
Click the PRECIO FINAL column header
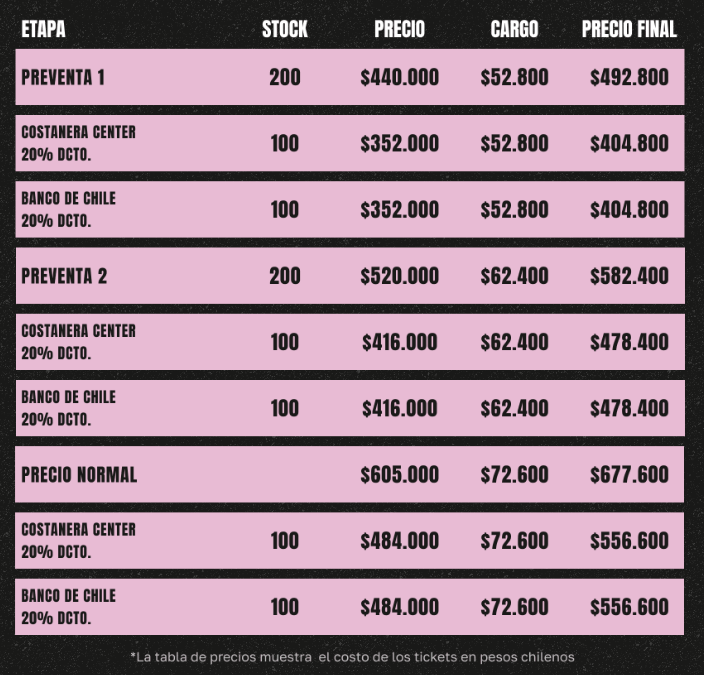click(629, 30)
